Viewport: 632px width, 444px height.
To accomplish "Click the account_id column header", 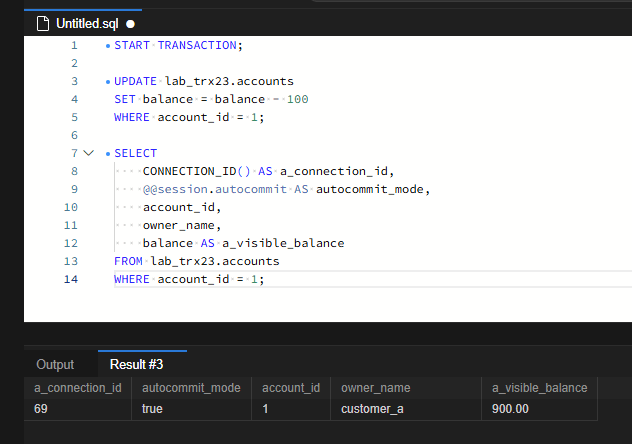I will (x=291, y=388).
